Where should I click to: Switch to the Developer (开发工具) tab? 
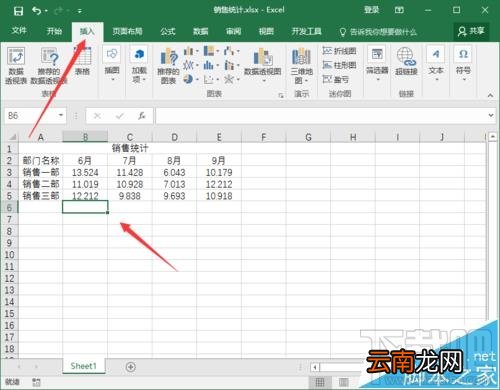[306, 31]
